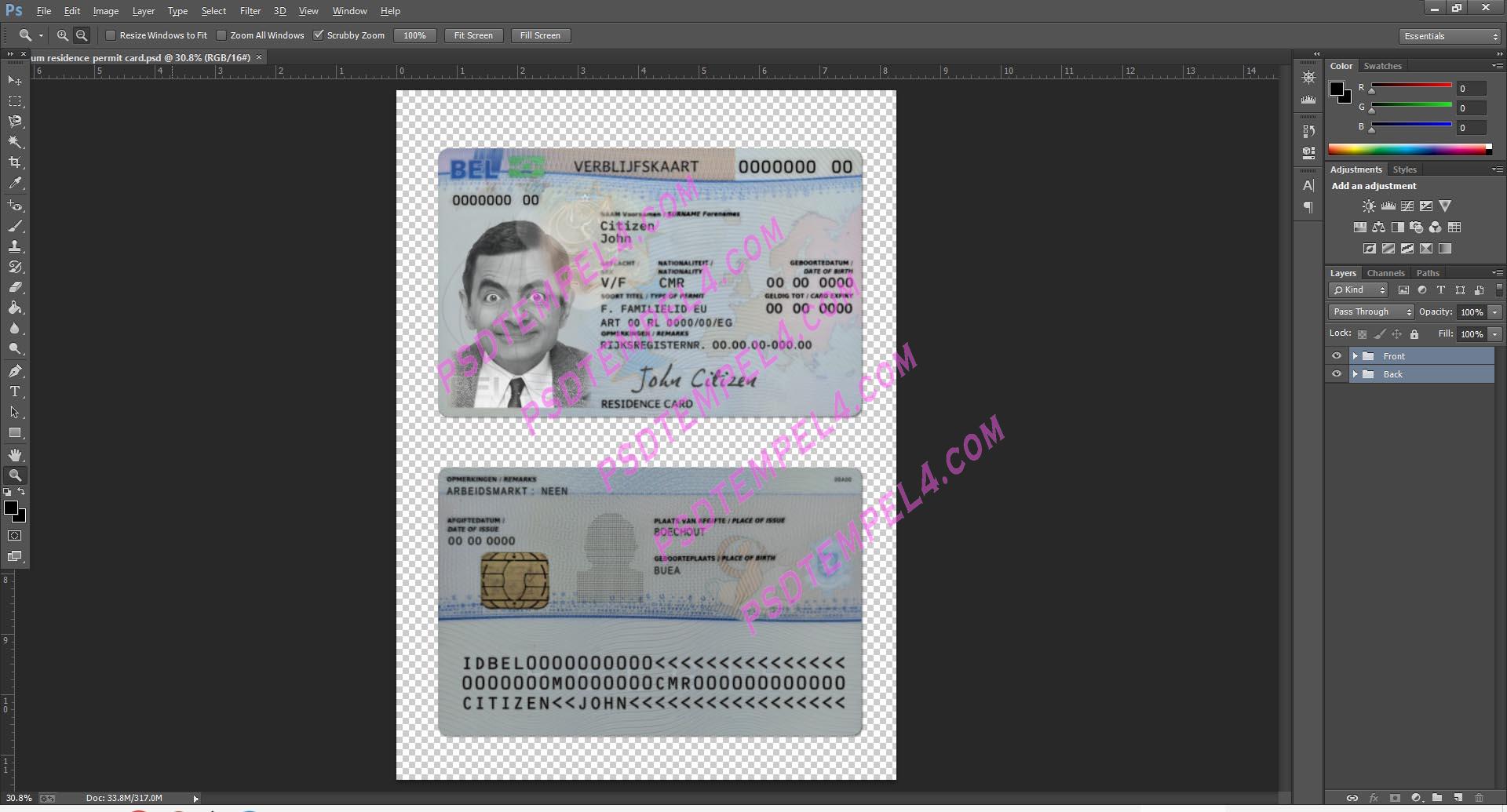Click the layer Opacity input field
The height and width of the screenshot is (812, 1507).
pos(1471,312)
